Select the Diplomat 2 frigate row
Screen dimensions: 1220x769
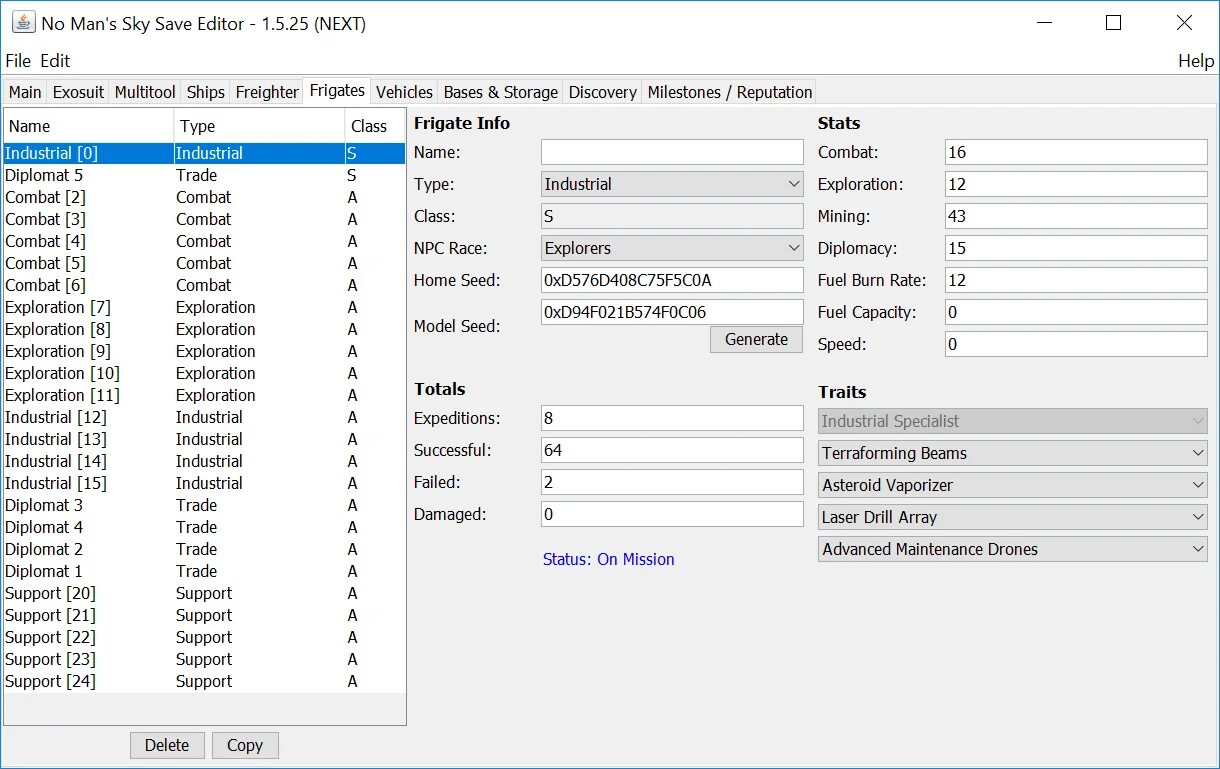tap(204, 549)
